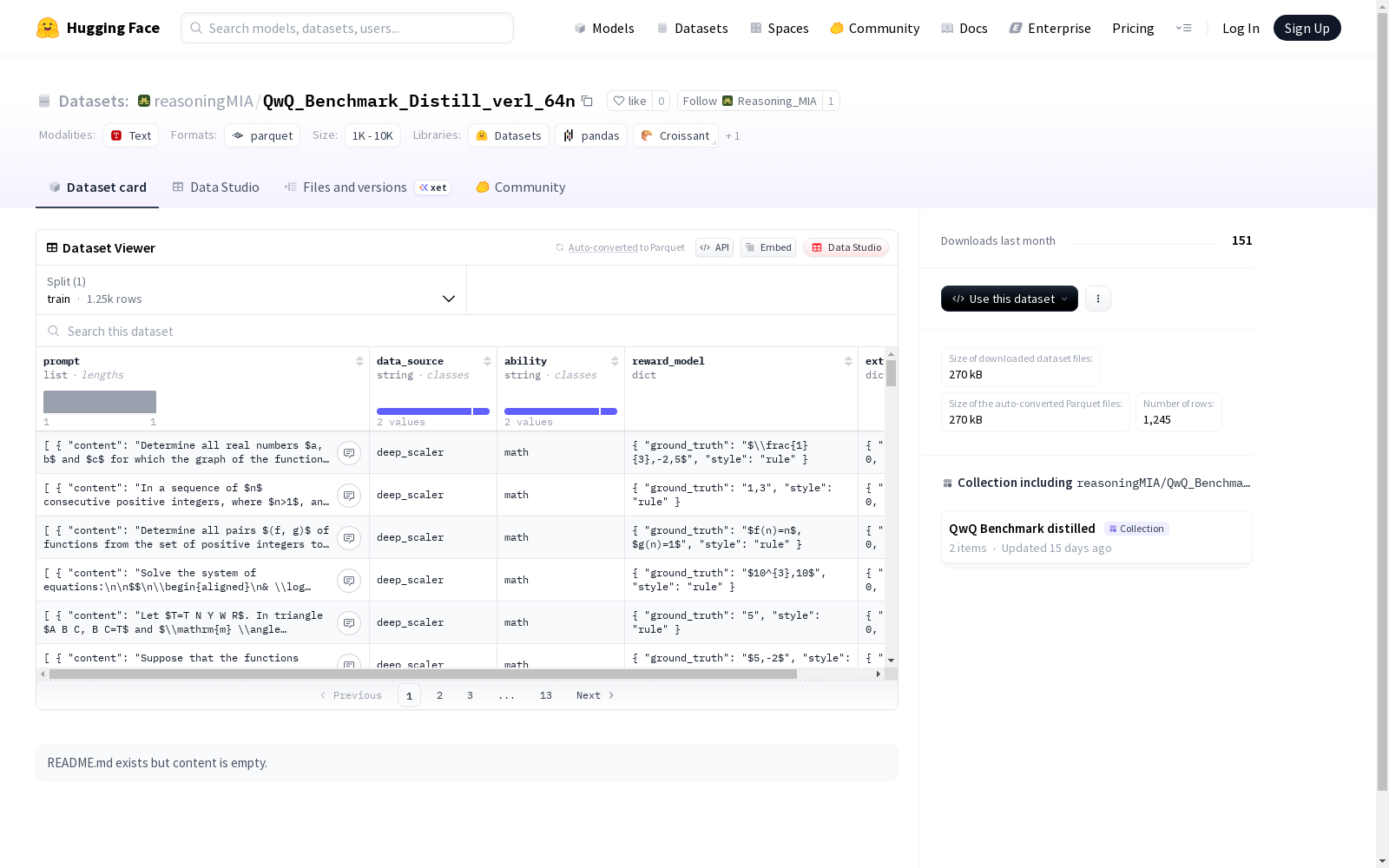Select the pandas library tag
The height and width of the screenshot is (868, 1389).
tap(591, 135)
